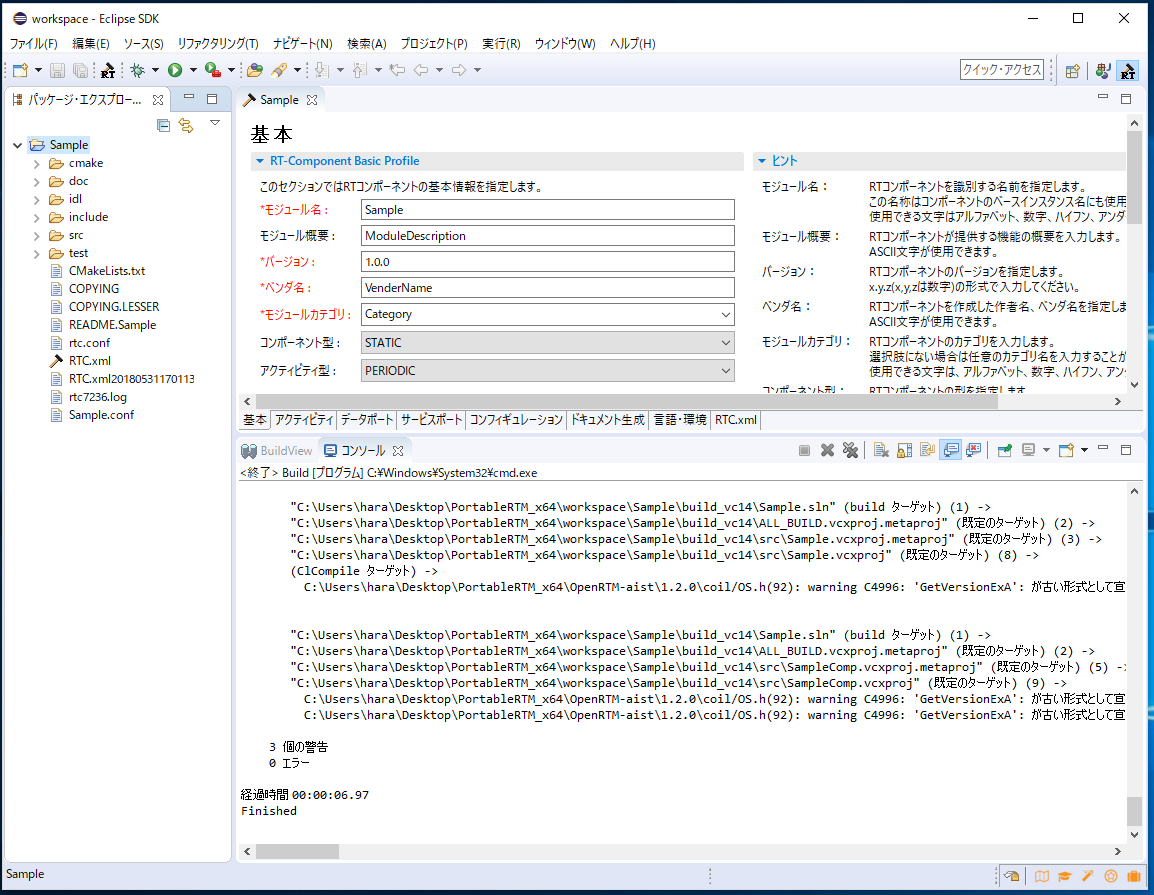Click Remove All Terminated Launches icon
Viewport: 1154px width, 895px height.
point(851,450)
